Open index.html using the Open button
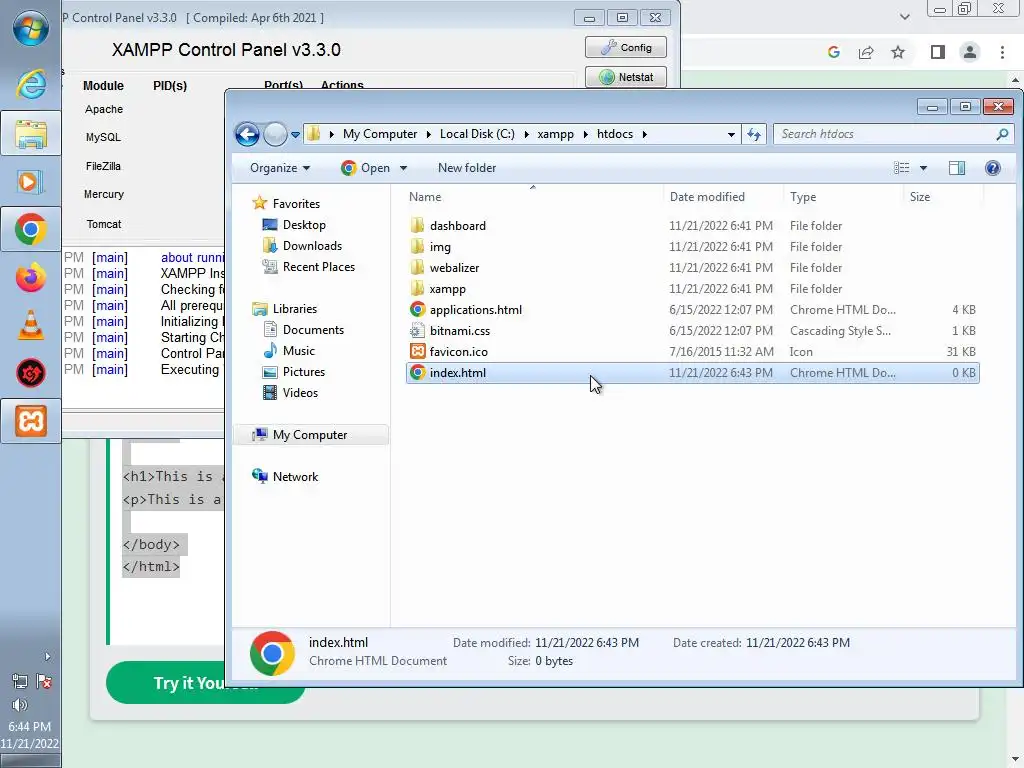 click(x=366, y=168)
